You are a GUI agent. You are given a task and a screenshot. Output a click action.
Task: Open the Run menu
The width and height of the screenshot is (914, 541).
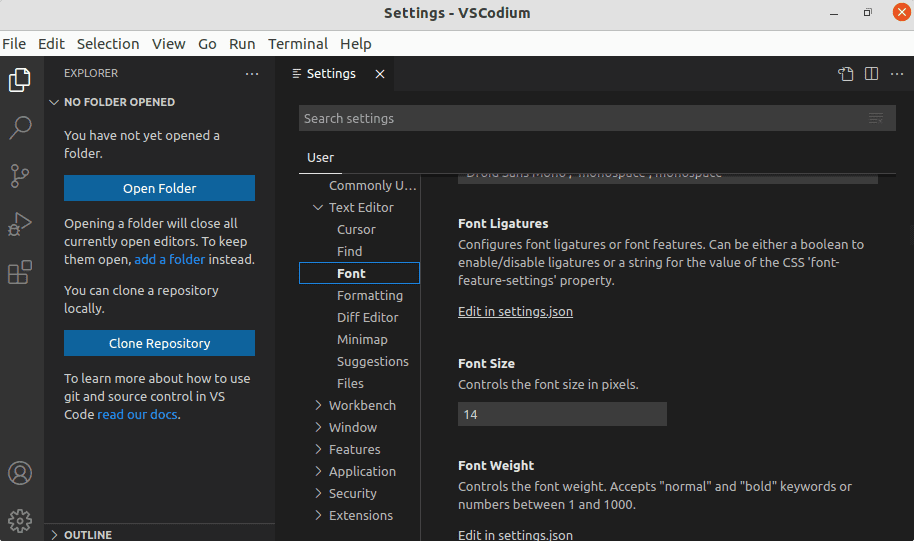(242, 44)
